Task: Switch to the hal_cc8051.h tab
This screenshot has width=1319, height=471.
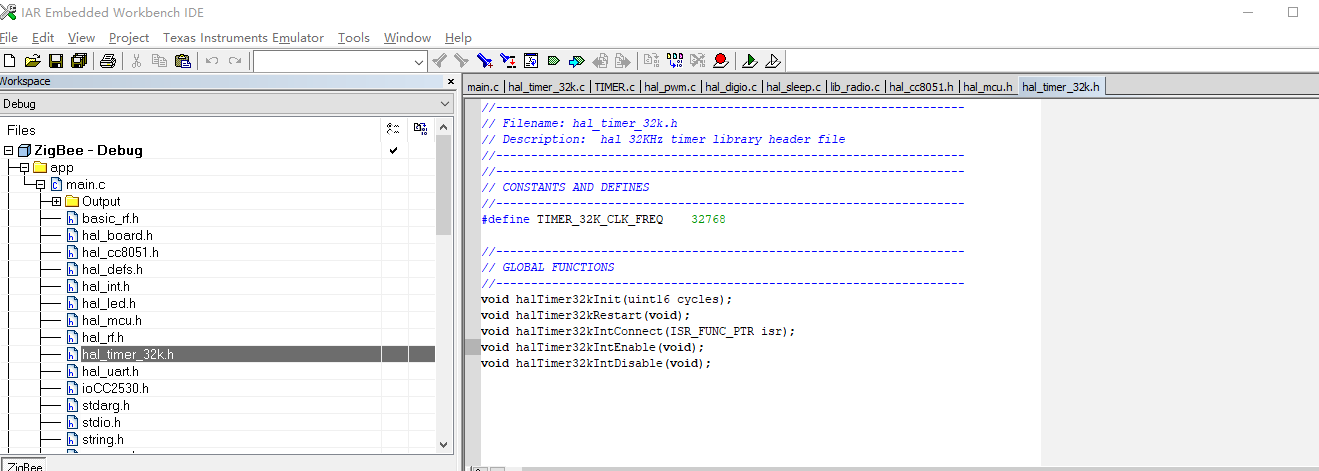Action: pyautogui.click(x=921, y=87)
